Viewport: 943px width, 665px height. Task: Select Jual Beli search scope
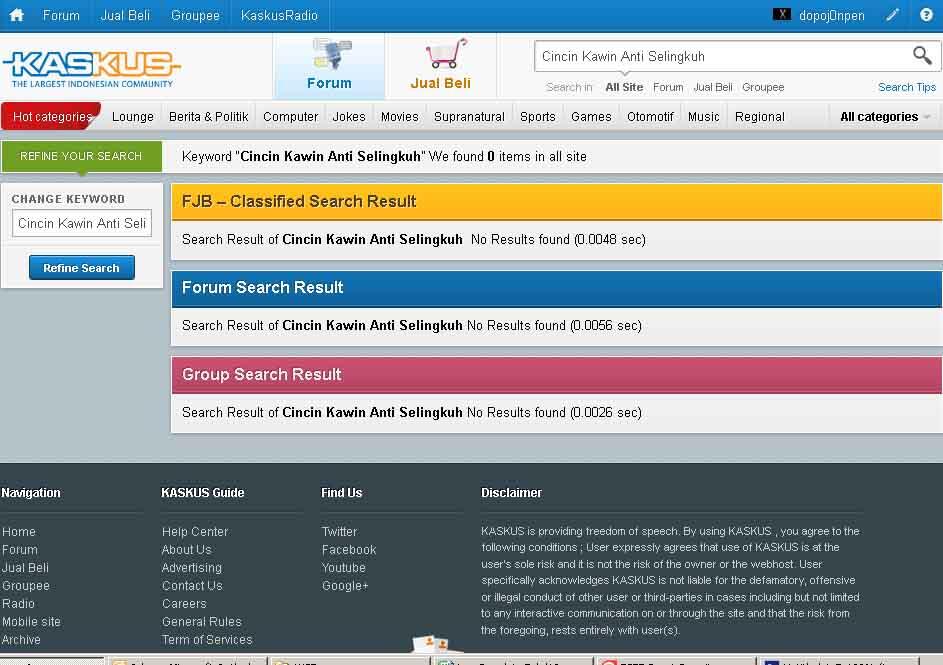click(x=713, y=87)
